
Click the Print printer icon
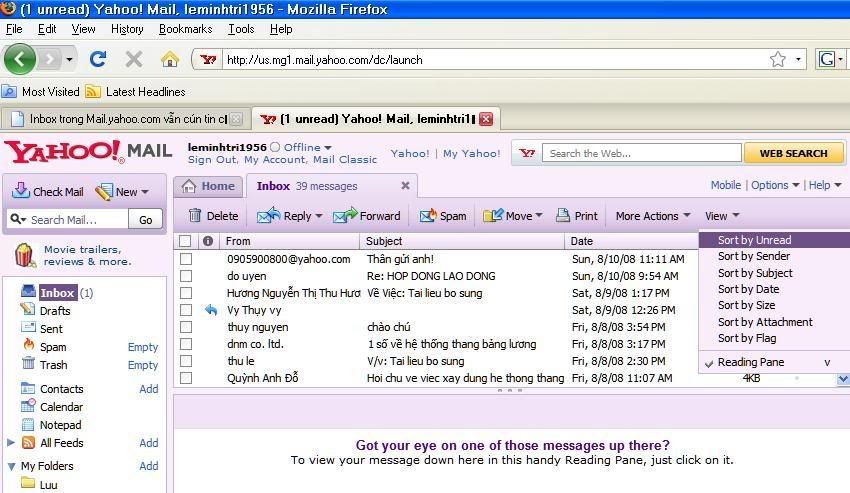[563, 215]
